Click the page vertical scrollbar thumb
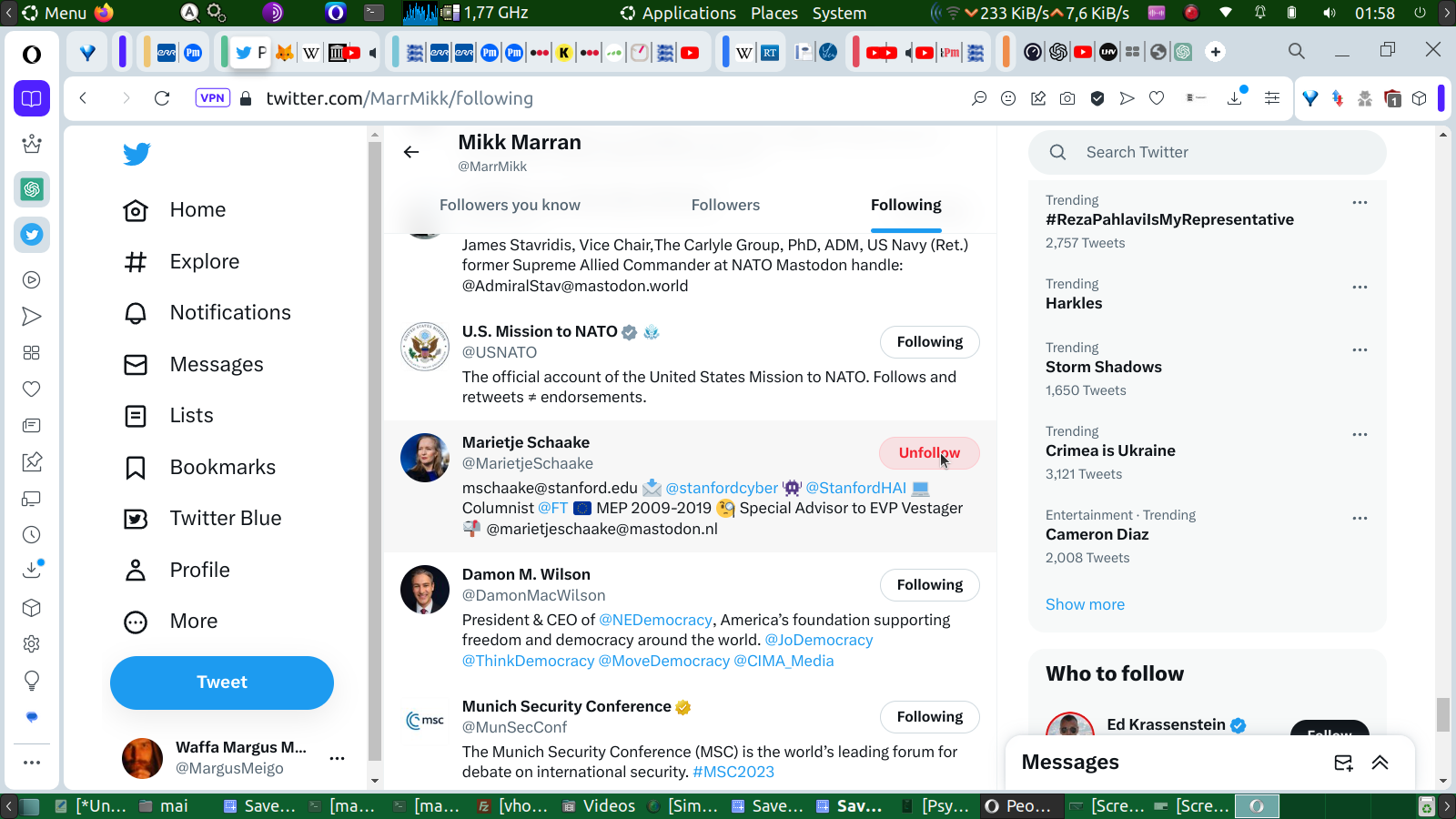The width and height of the screenshot is (1456, 819). click(x=1443, y=714)
